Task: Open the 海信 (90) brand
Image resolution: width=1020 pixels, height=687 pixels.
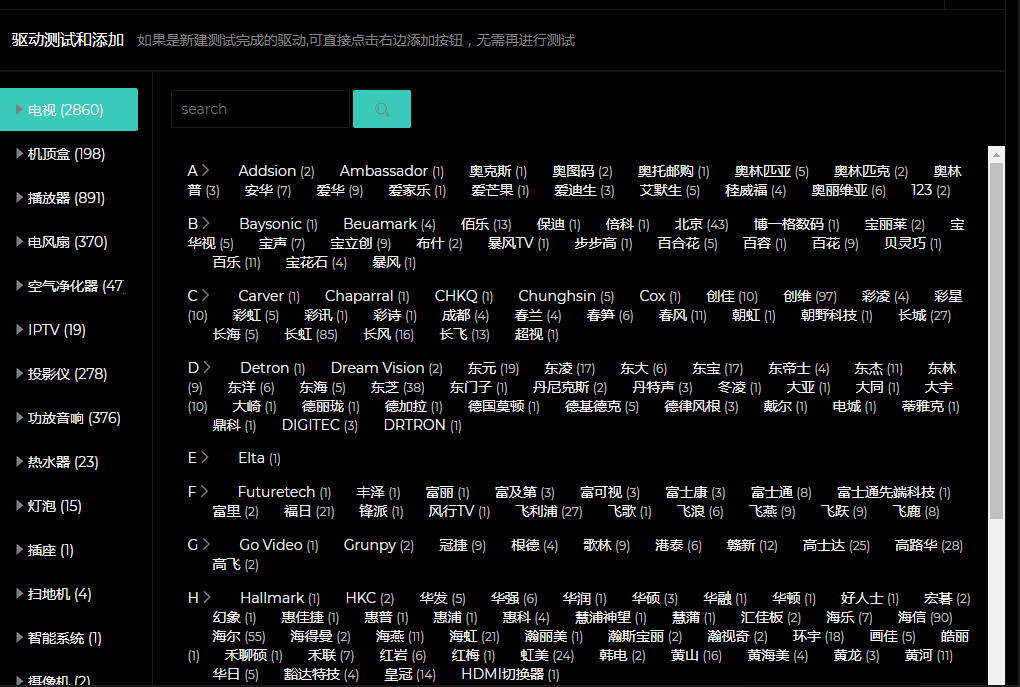Action: click(925, 617)
